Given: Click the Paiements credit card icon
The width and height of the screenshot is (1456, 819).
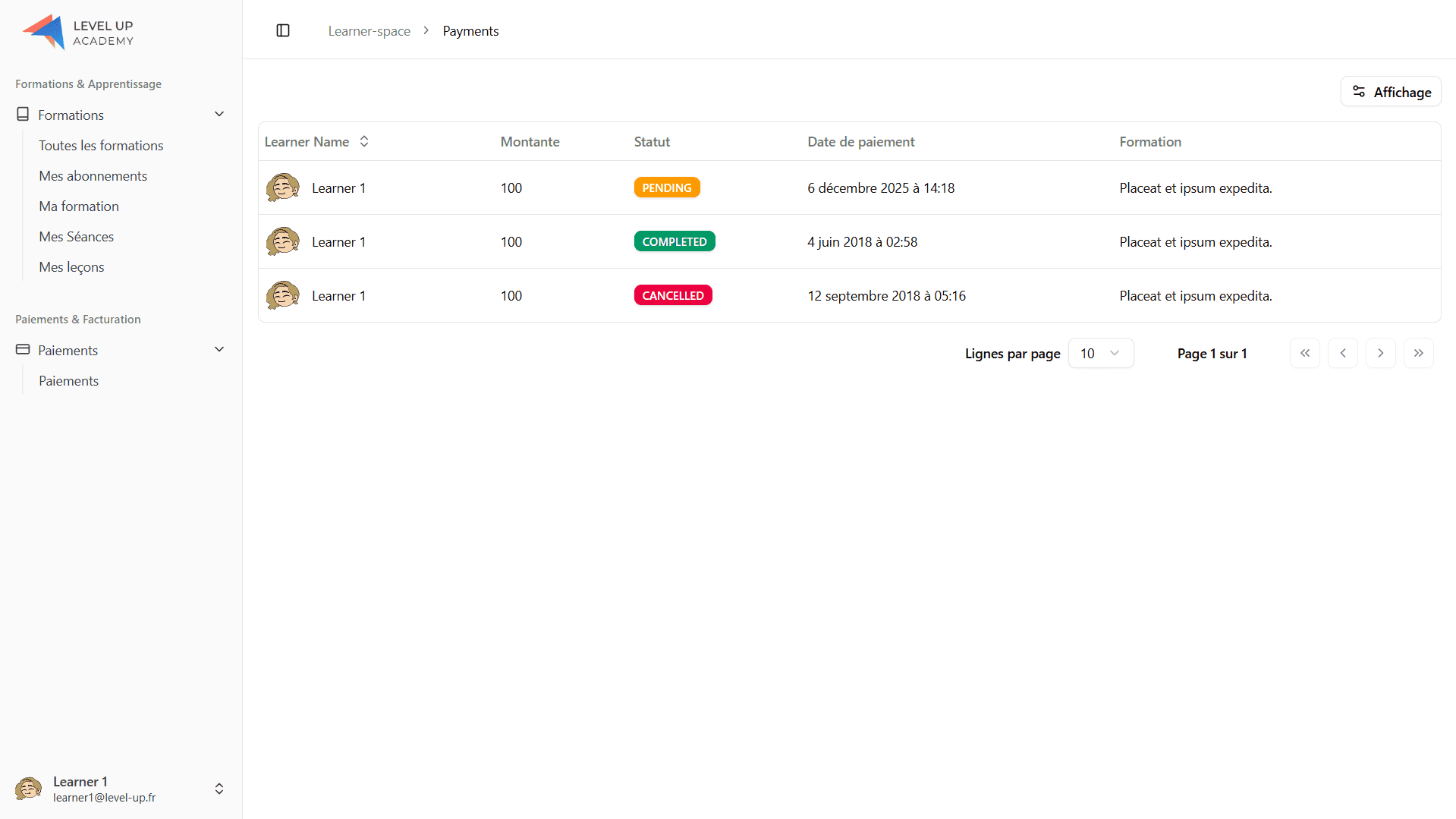Looking at the screenshot, I should pos(23,350).
